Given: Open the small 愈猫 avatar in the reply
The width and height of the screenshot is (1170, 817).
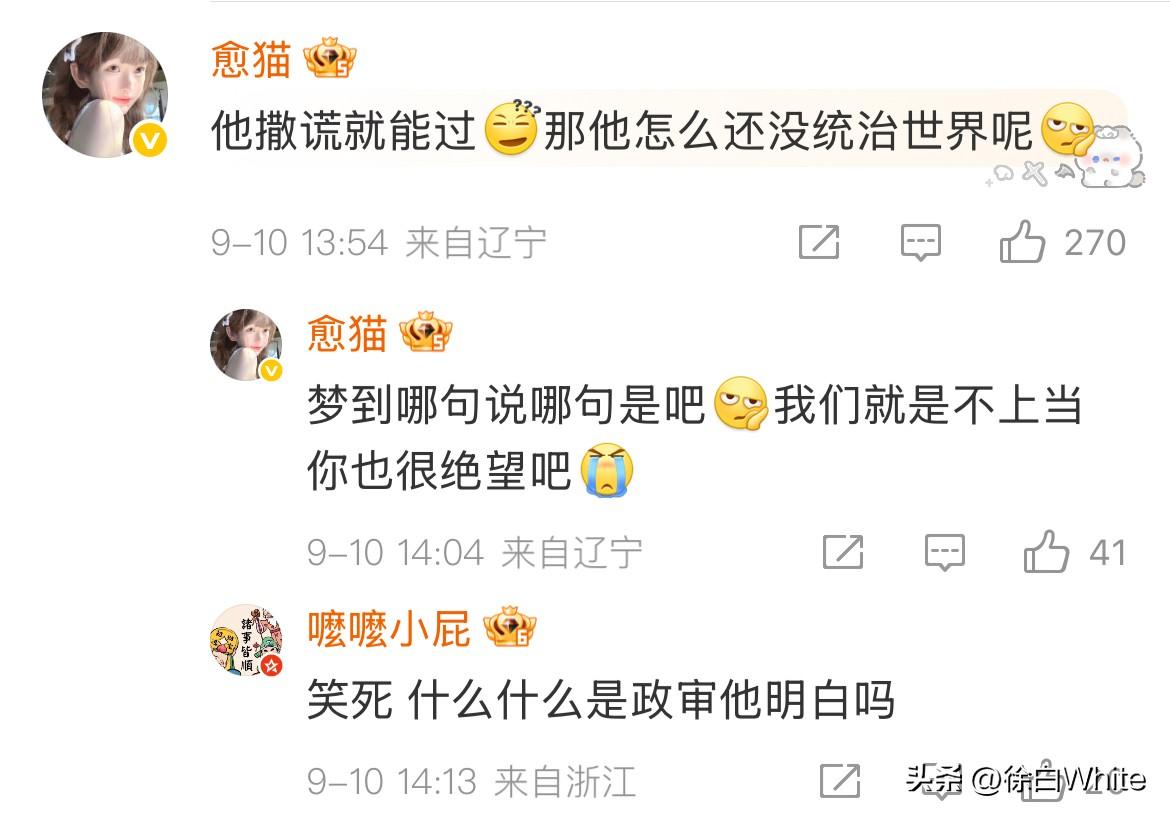Looking at the screenshot, I should [246, 345].
